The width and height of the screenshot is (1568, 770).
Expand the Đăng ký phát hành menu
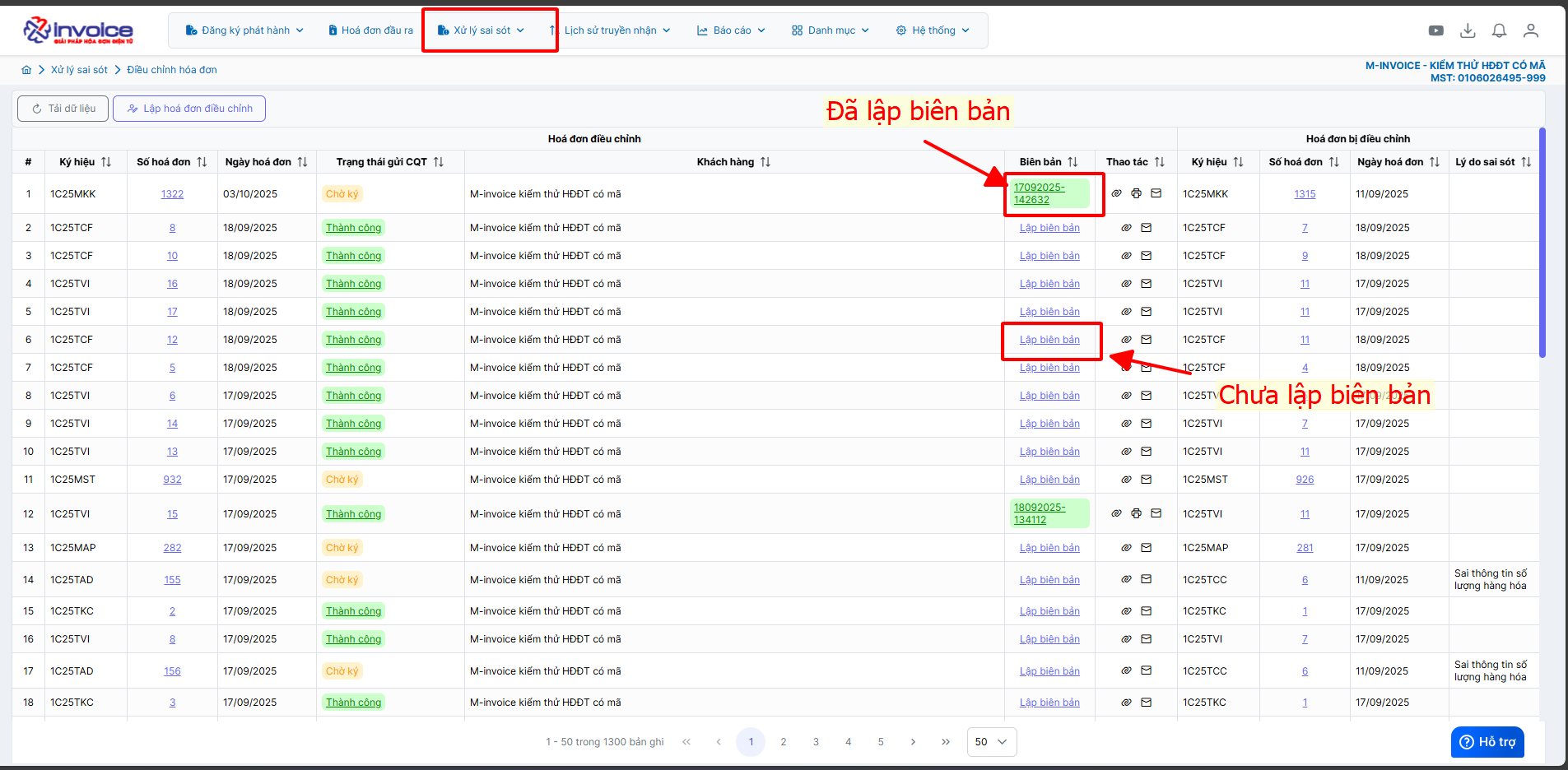(x=244, y=30)
